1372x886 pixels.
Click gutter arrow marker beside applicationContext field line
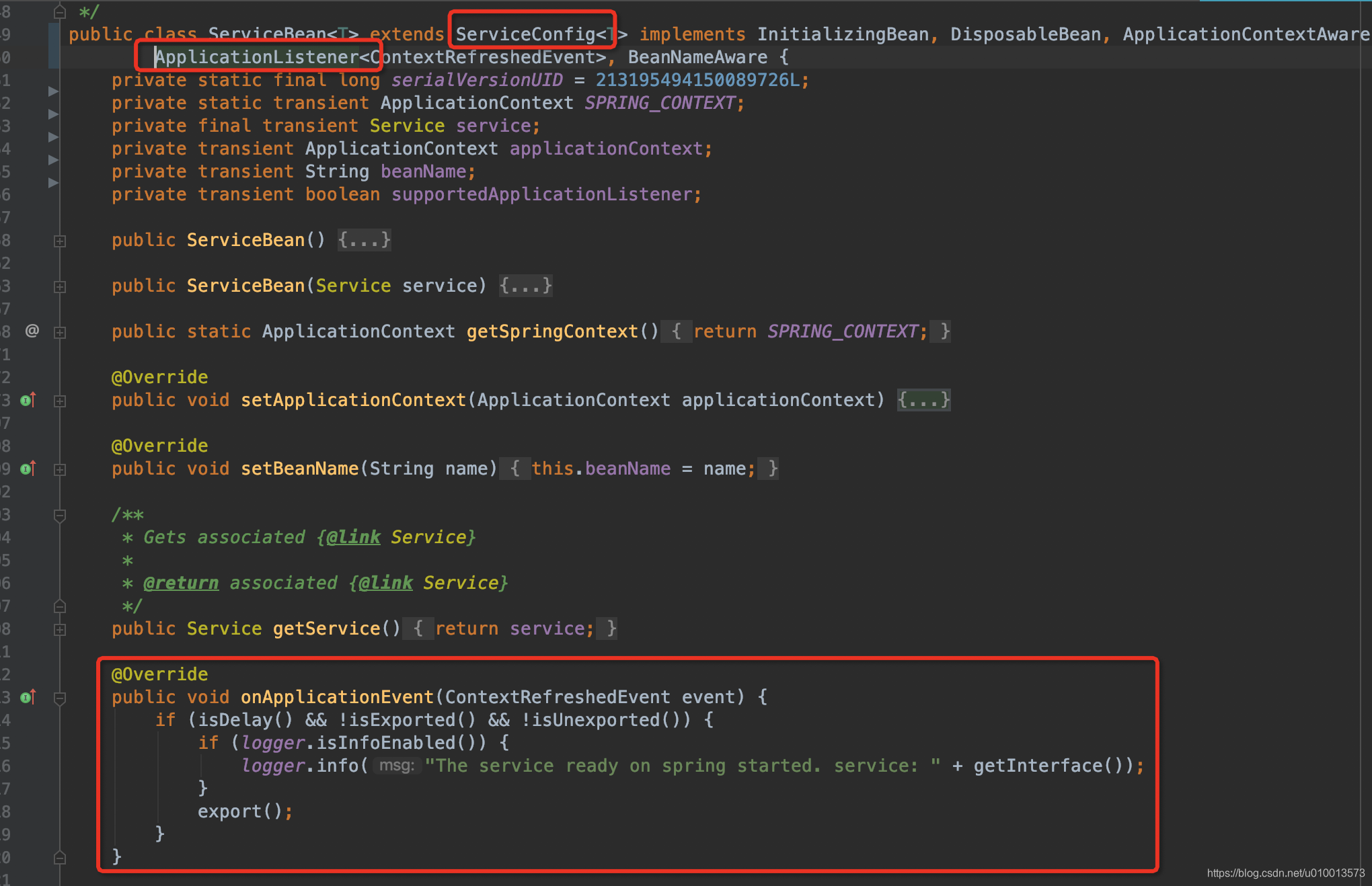53,159
